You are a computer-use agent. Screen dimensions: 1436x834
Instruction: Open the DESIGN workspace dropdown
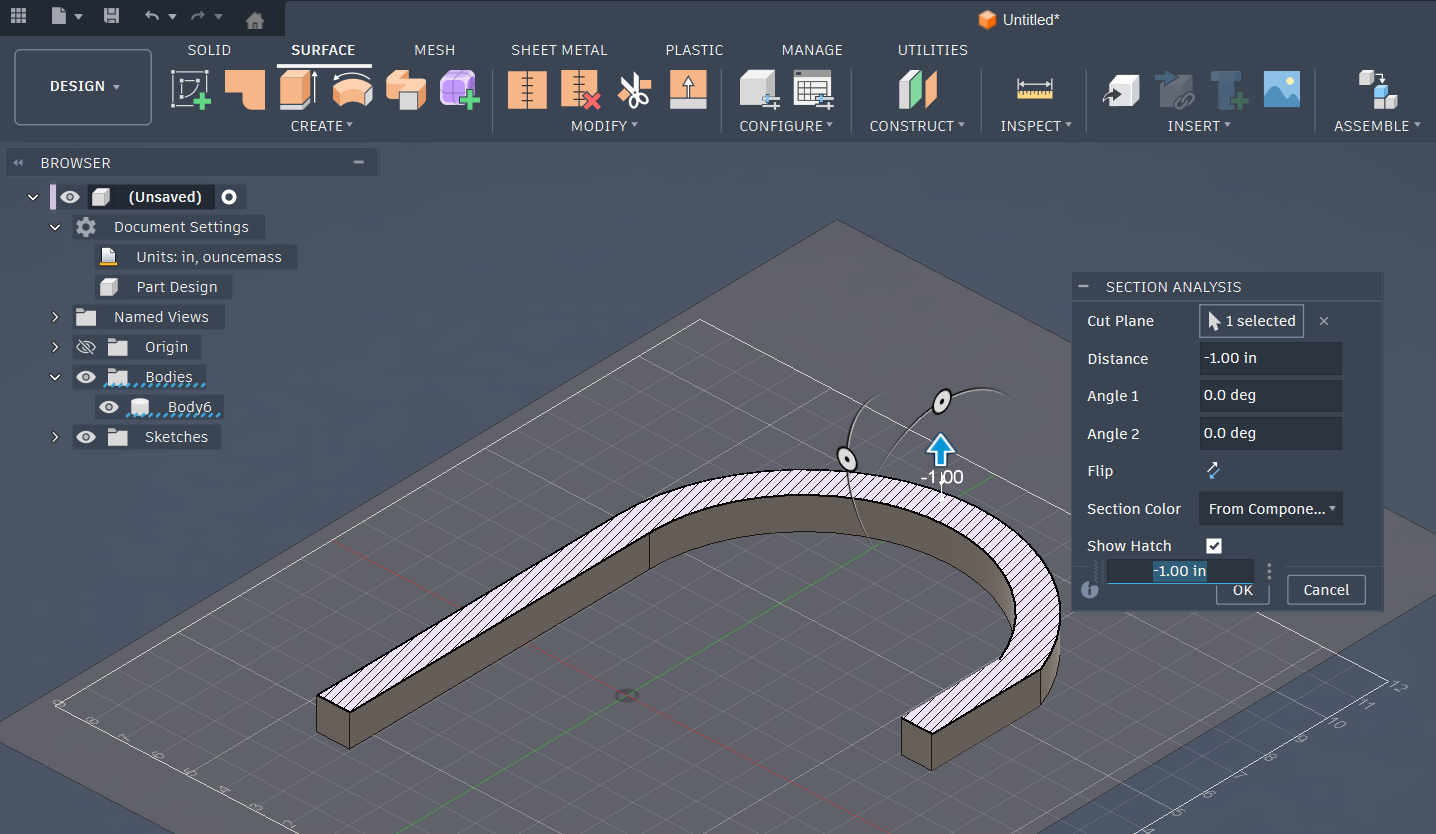coord(83,87)
